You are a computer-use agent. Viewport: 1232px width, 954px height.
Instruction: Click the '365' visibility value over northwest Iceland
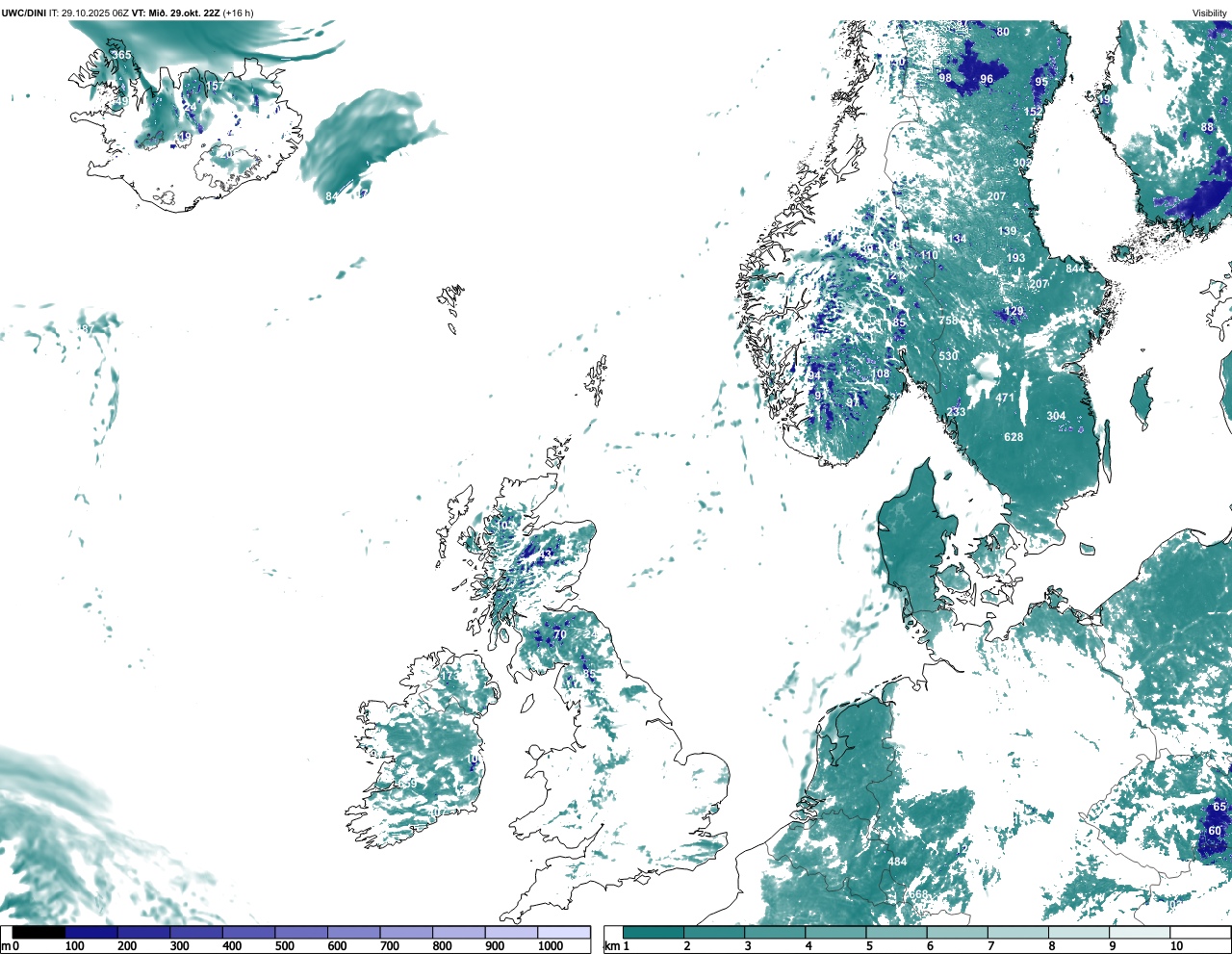[x=121, y=55]
